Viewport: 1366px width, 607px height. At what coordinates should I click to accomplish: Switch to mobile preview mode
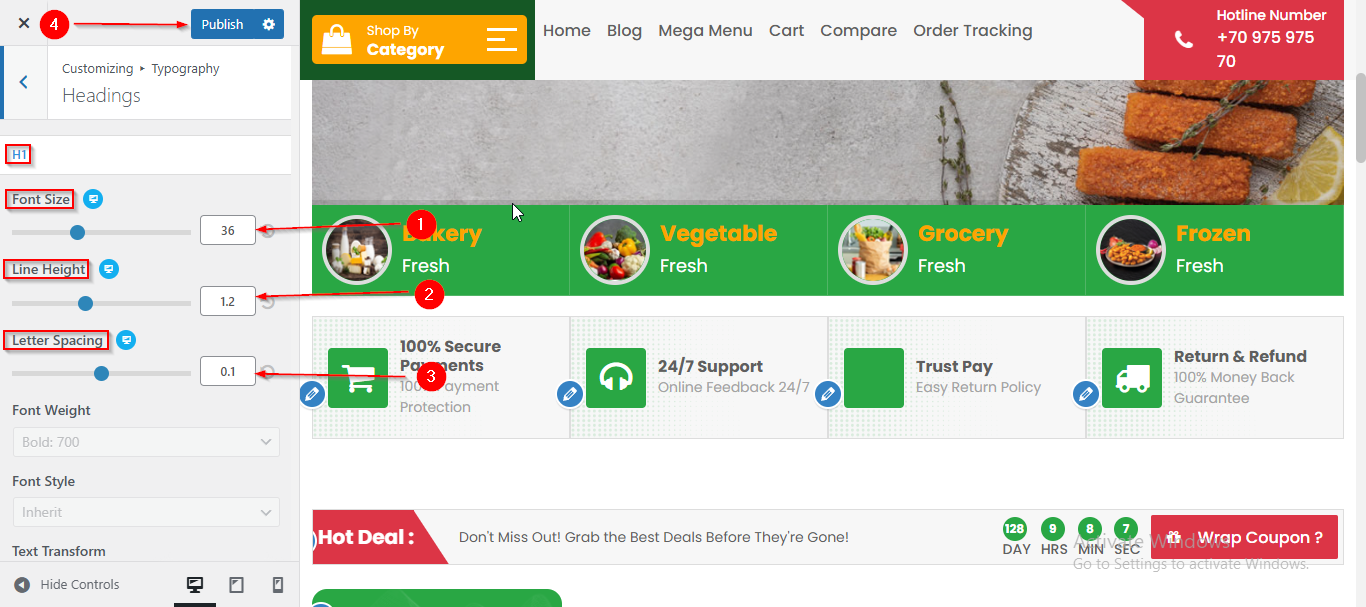coord(278,585)
